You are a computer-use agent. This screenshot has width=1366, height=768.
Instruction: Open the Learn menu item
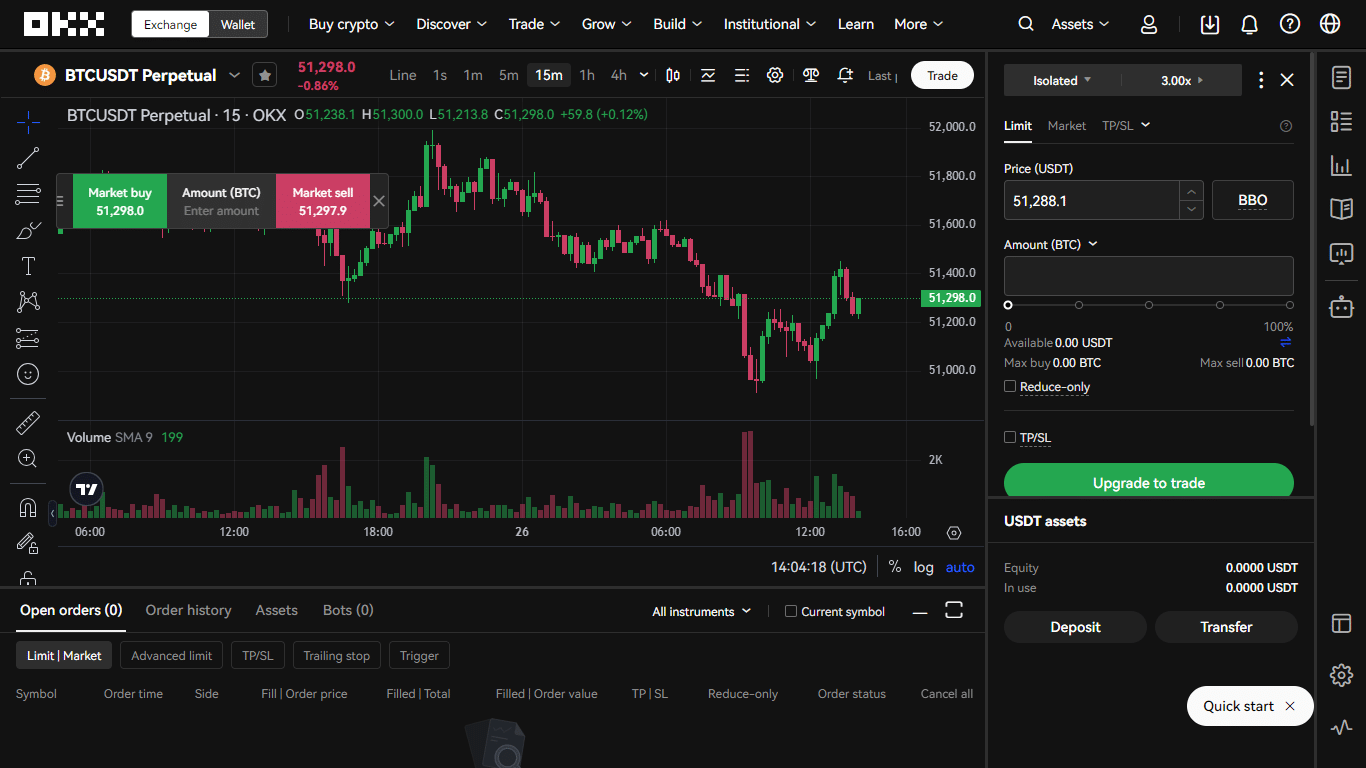[x=856, y=24]
